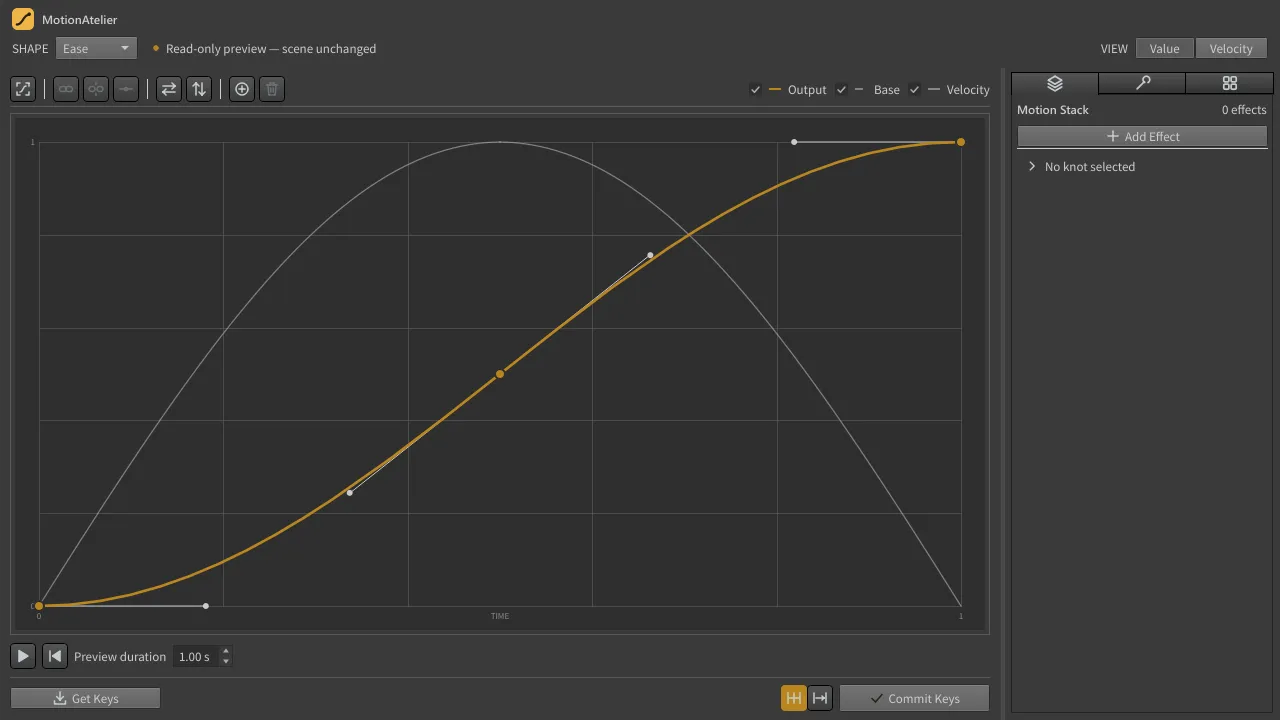Click the Get Keys button
Viewport: 1280px width, 720px height.
pyautogui.click(x=85, y=698)
